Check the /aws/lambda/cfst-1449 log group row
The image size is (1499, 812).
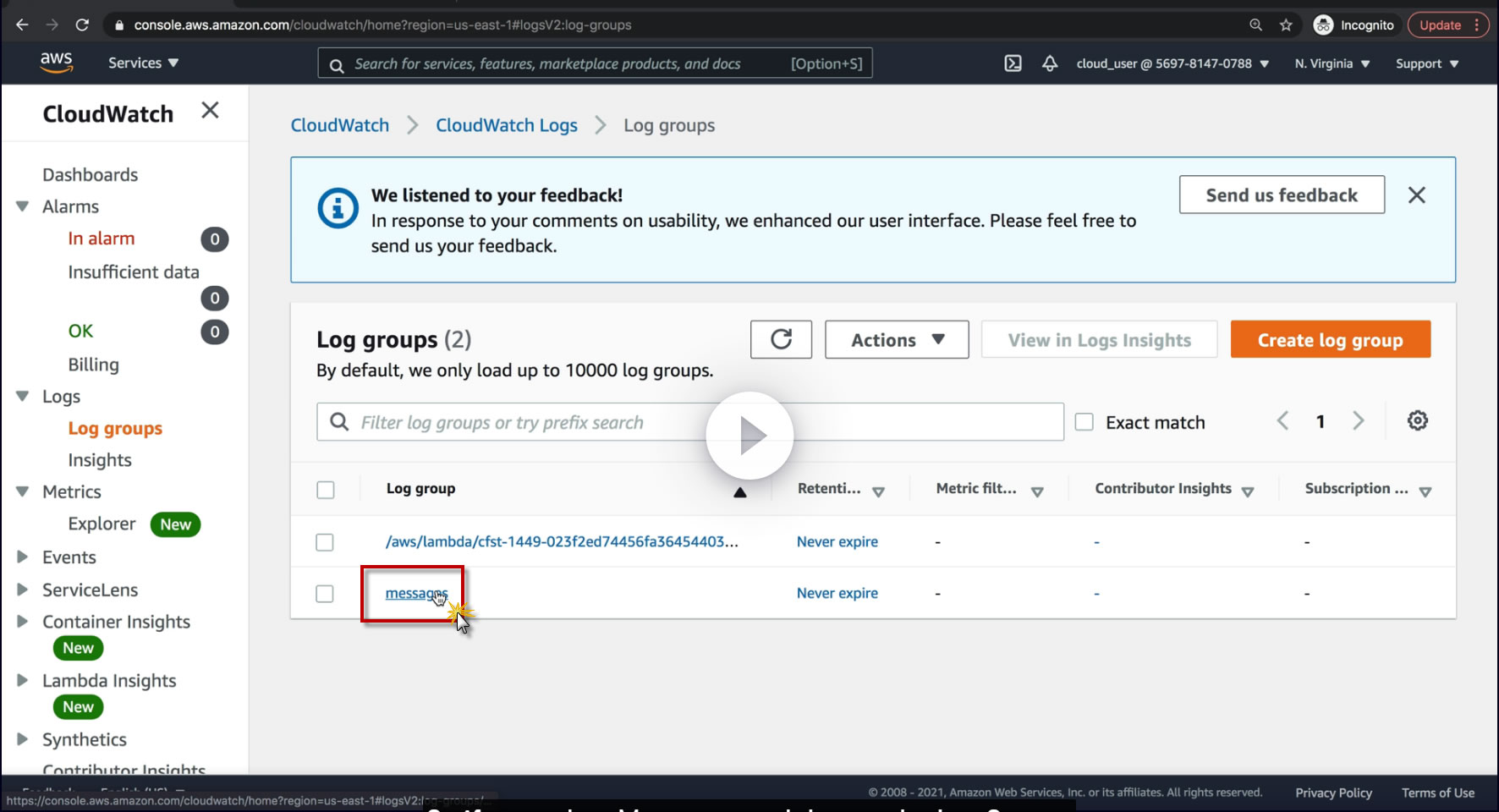coord(325,542)
